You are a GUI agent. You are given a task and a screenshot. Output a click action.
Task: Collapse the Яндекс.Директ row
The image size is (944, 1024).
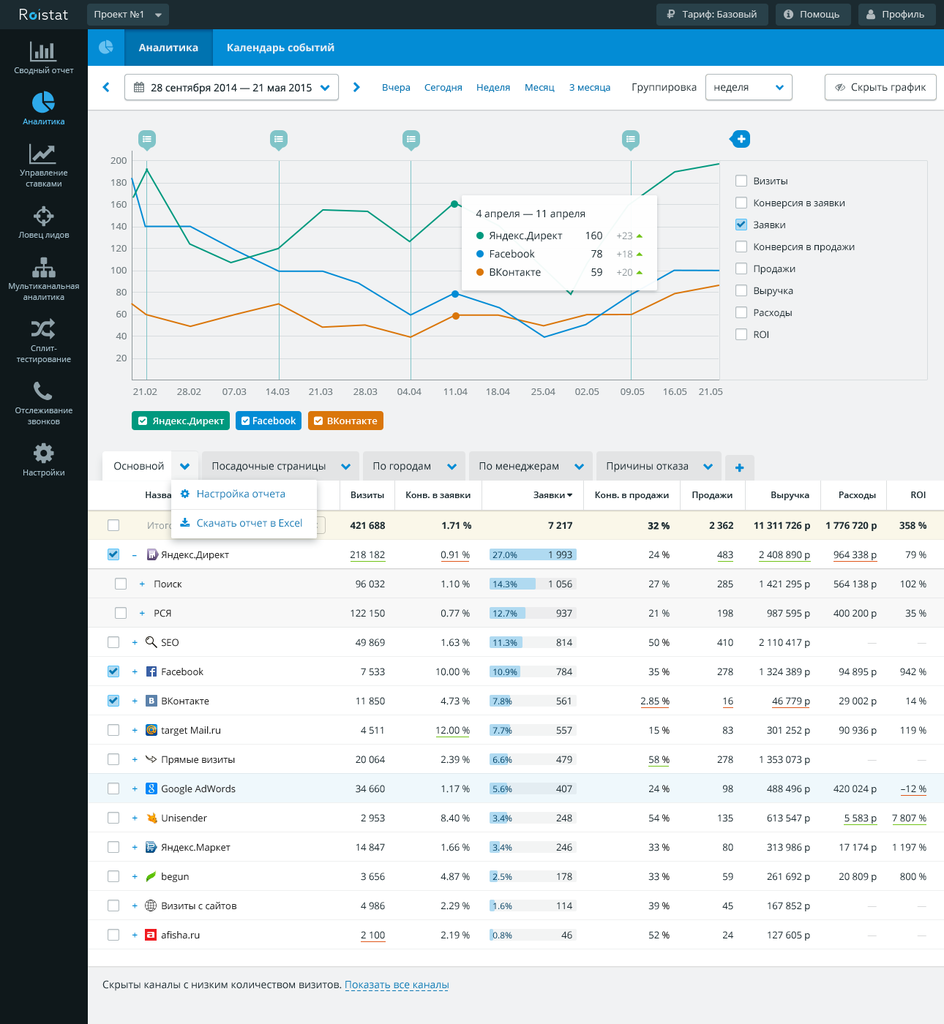pyautogui.click(x=134, y=555)
